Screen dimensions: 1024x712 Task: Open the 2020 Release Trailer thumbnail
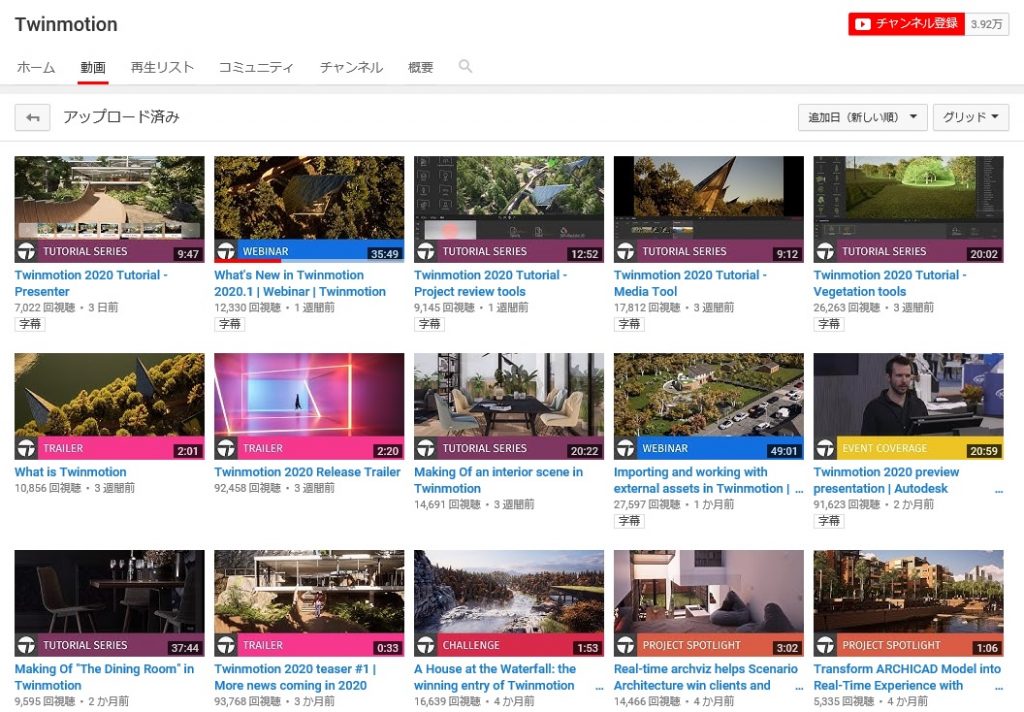[x=309, y=406]
